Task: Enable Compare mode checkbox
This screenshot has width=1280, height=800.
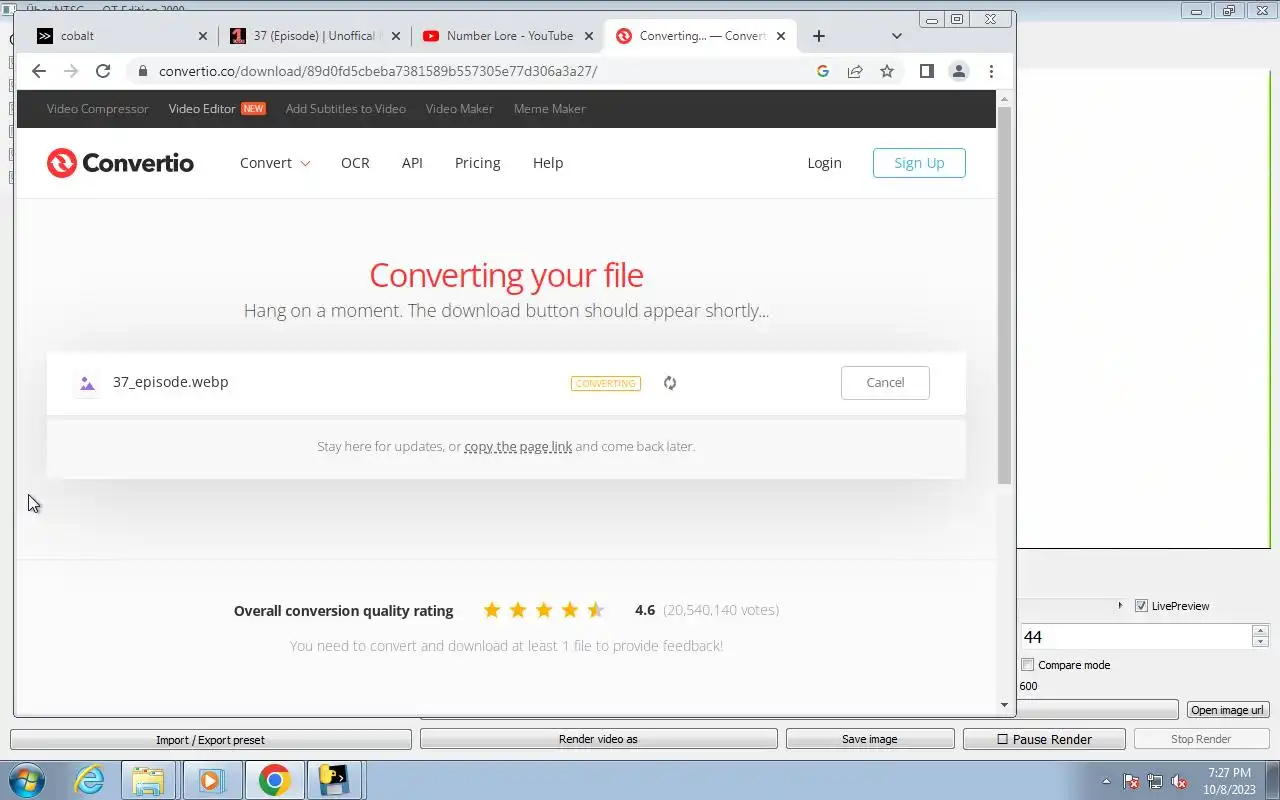Action: point(1027,665)
